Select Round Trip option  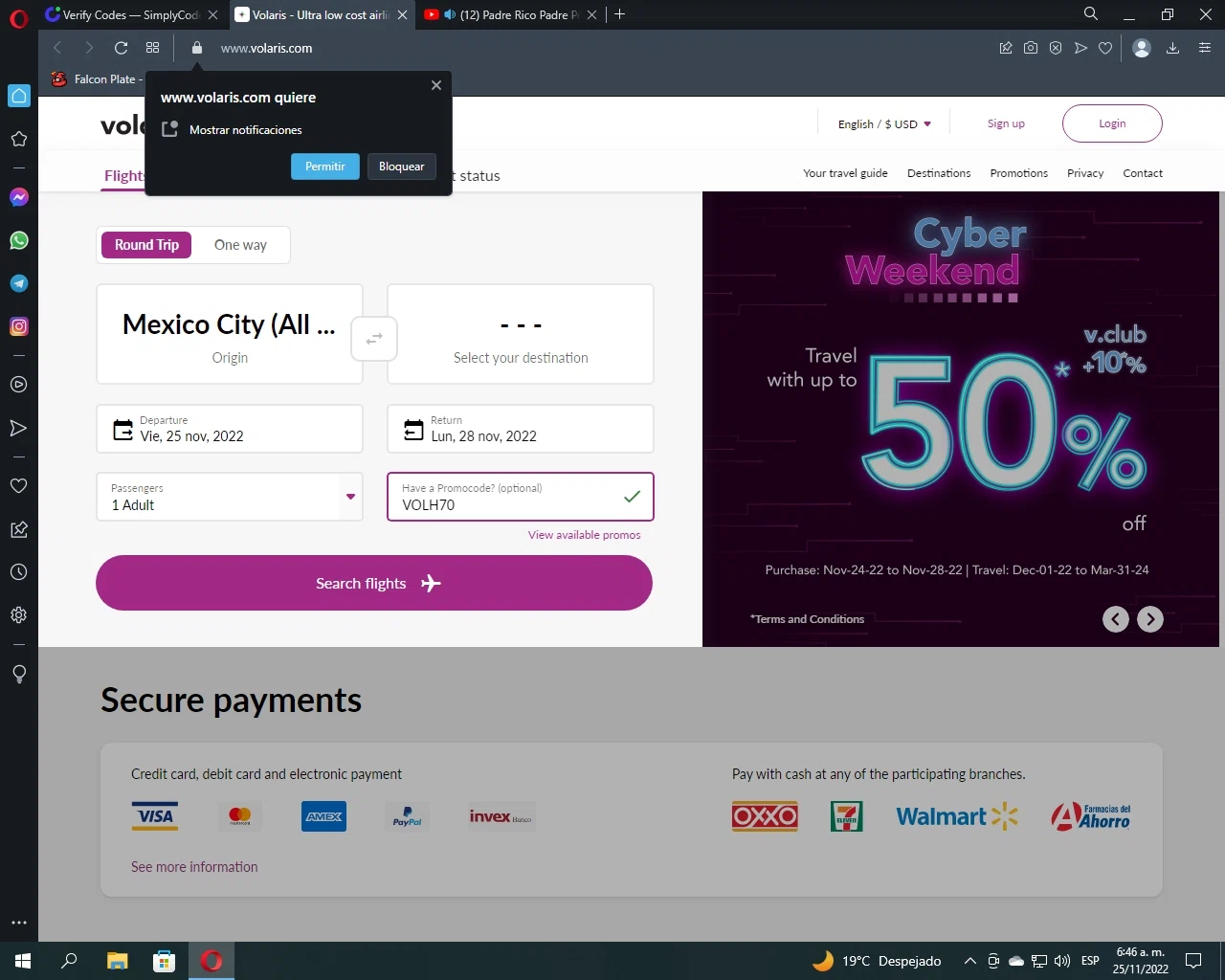click(x=146, y=245)
